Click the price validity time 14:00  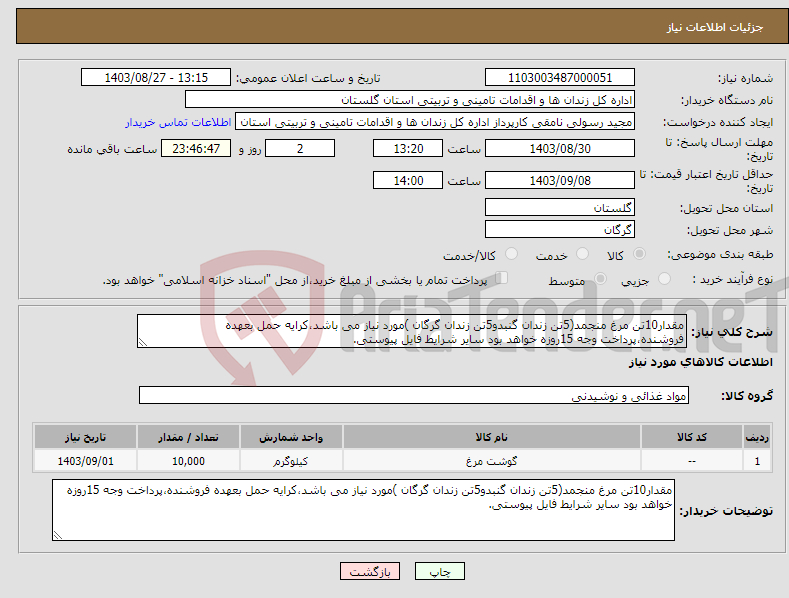click(408, 180)
